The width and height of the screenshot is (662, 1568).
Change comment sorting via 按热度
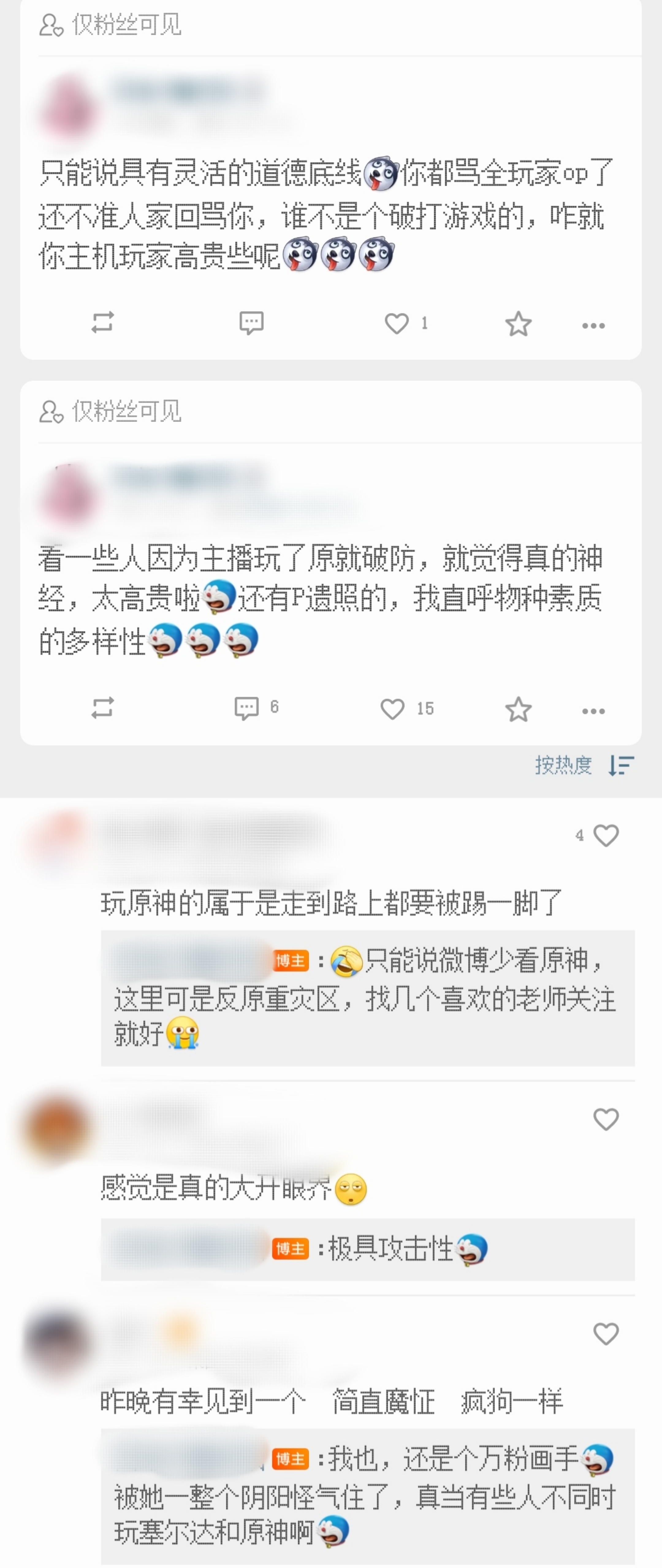tap(563, 765)
